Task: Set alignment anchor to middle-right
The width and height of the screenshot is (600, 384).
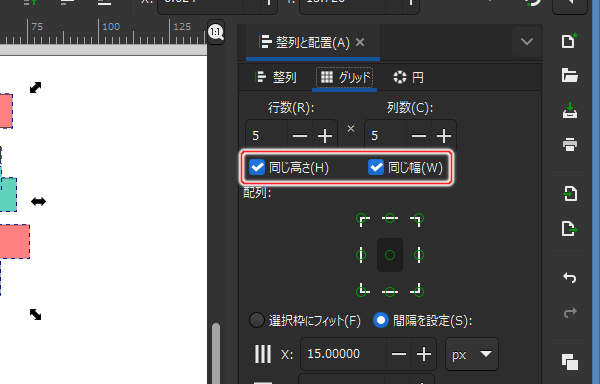Action: coord(419,255)
